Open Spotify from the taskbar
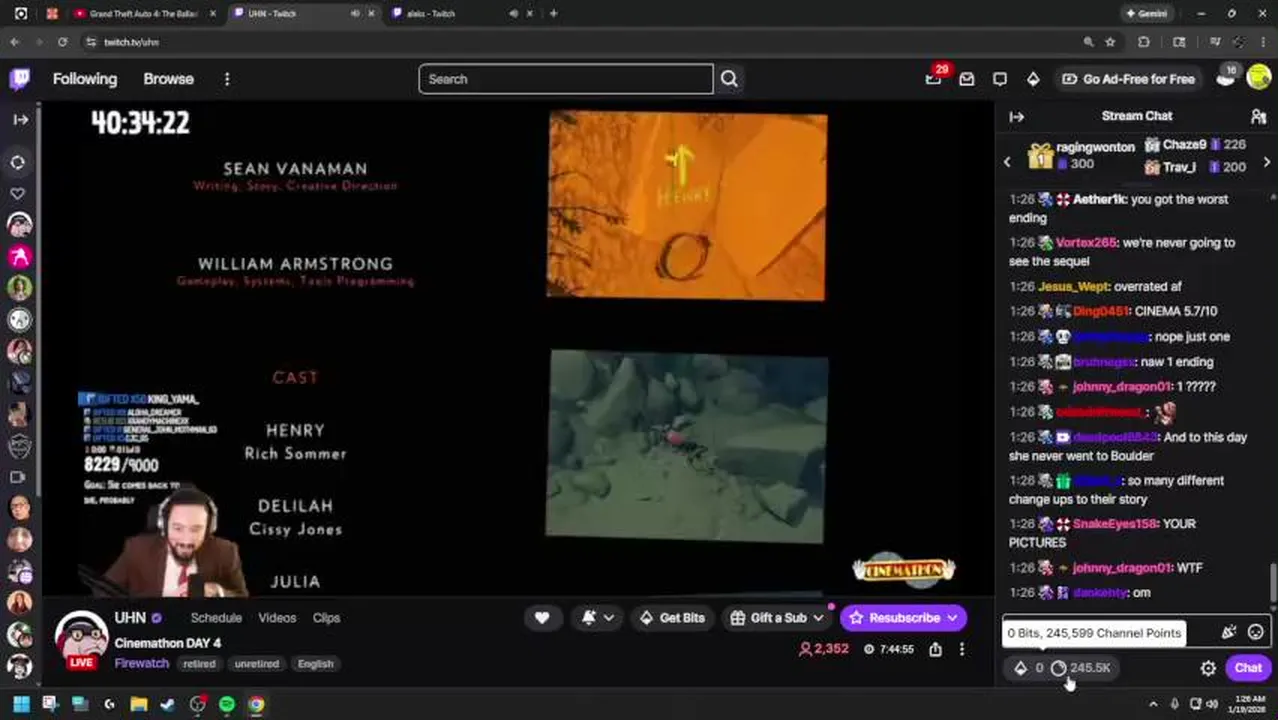 click(x=227, y=704)
